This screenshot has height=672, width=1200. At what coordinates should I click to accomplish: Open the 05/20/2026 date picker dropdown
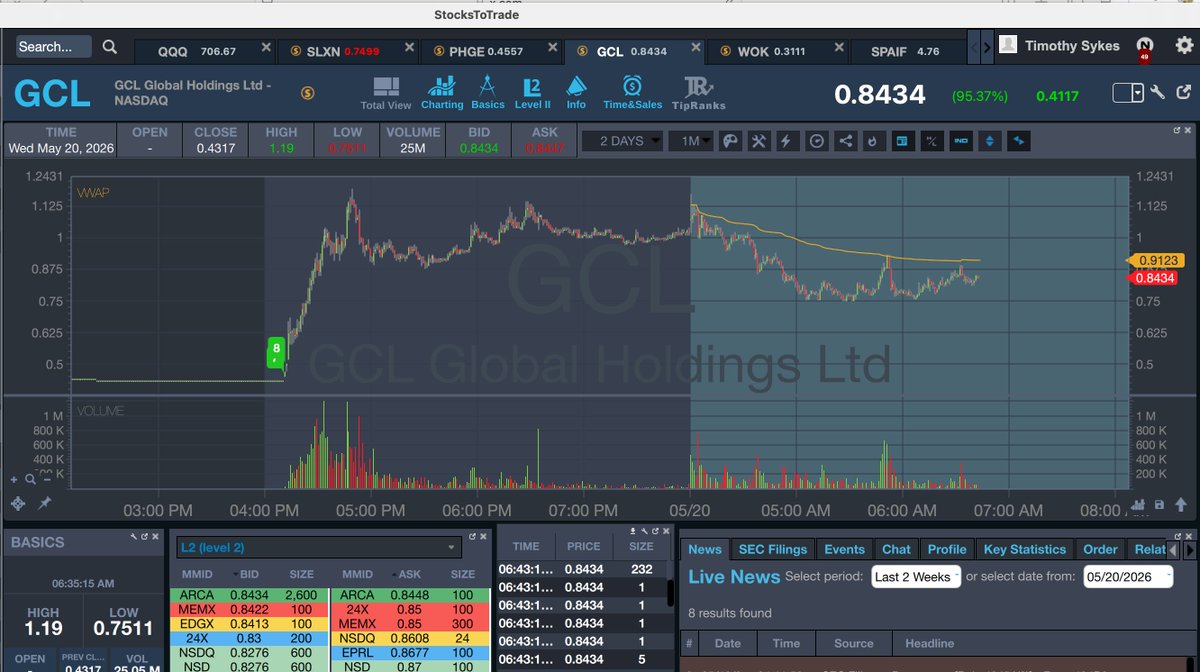coord(1128,576)
